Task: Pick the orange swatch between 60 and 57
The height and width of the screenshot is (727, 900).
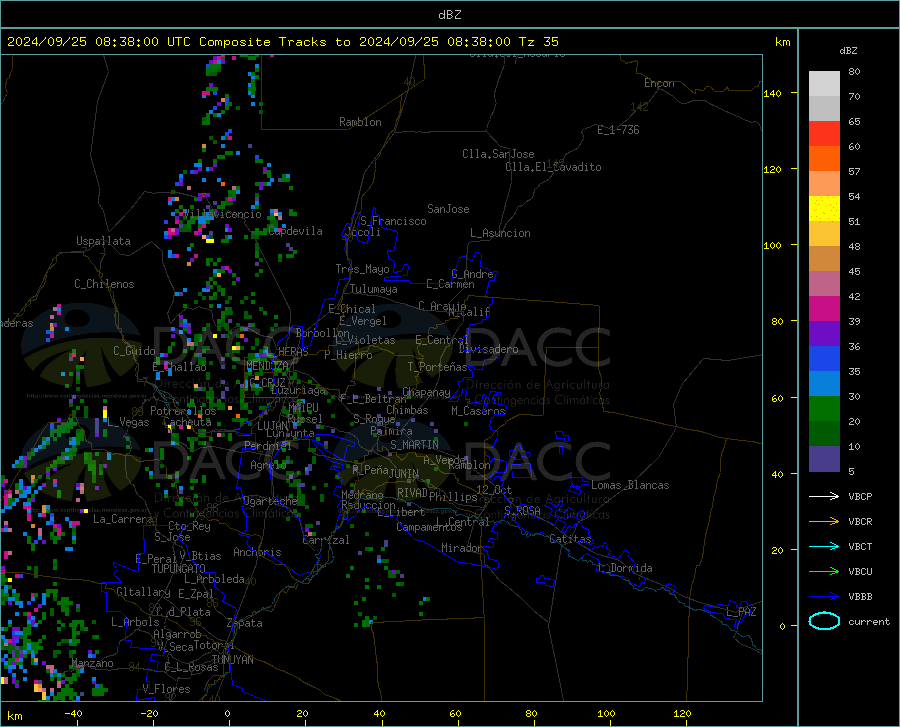Action: click(824, 159)
